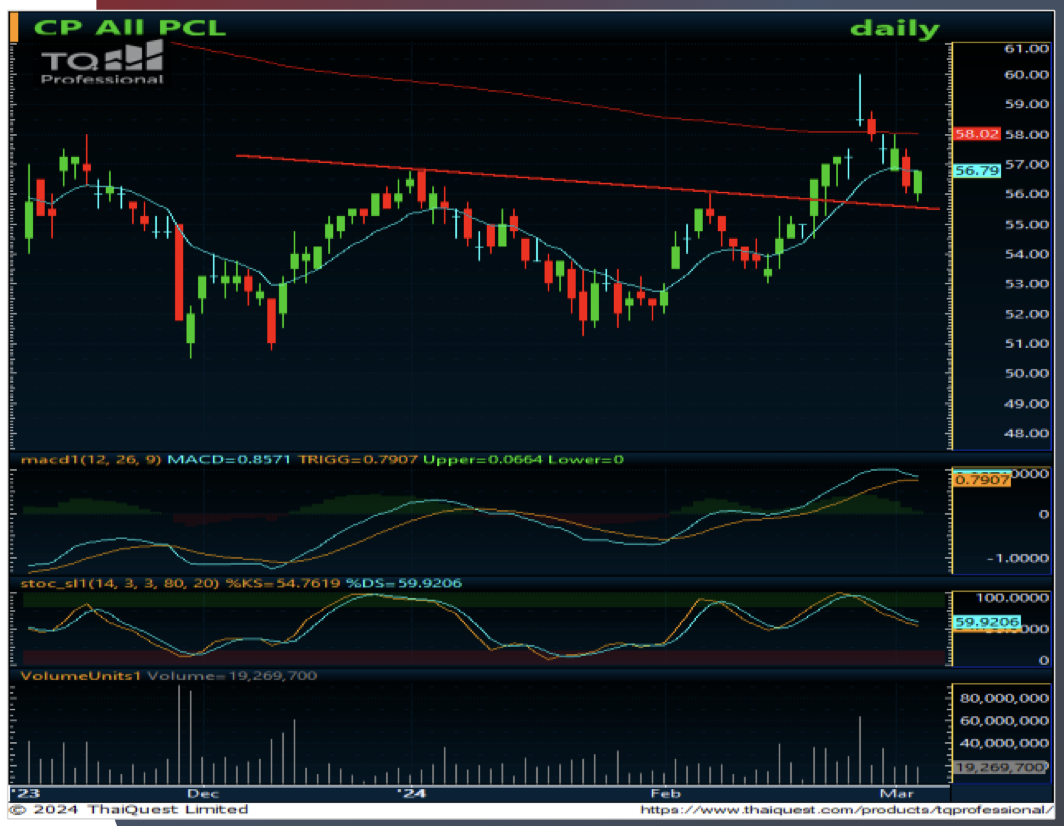Screen dimensions: 1064x826
Task: Open the thaiquest.com tqprofessional link
Action: click(x=847, y=810)
